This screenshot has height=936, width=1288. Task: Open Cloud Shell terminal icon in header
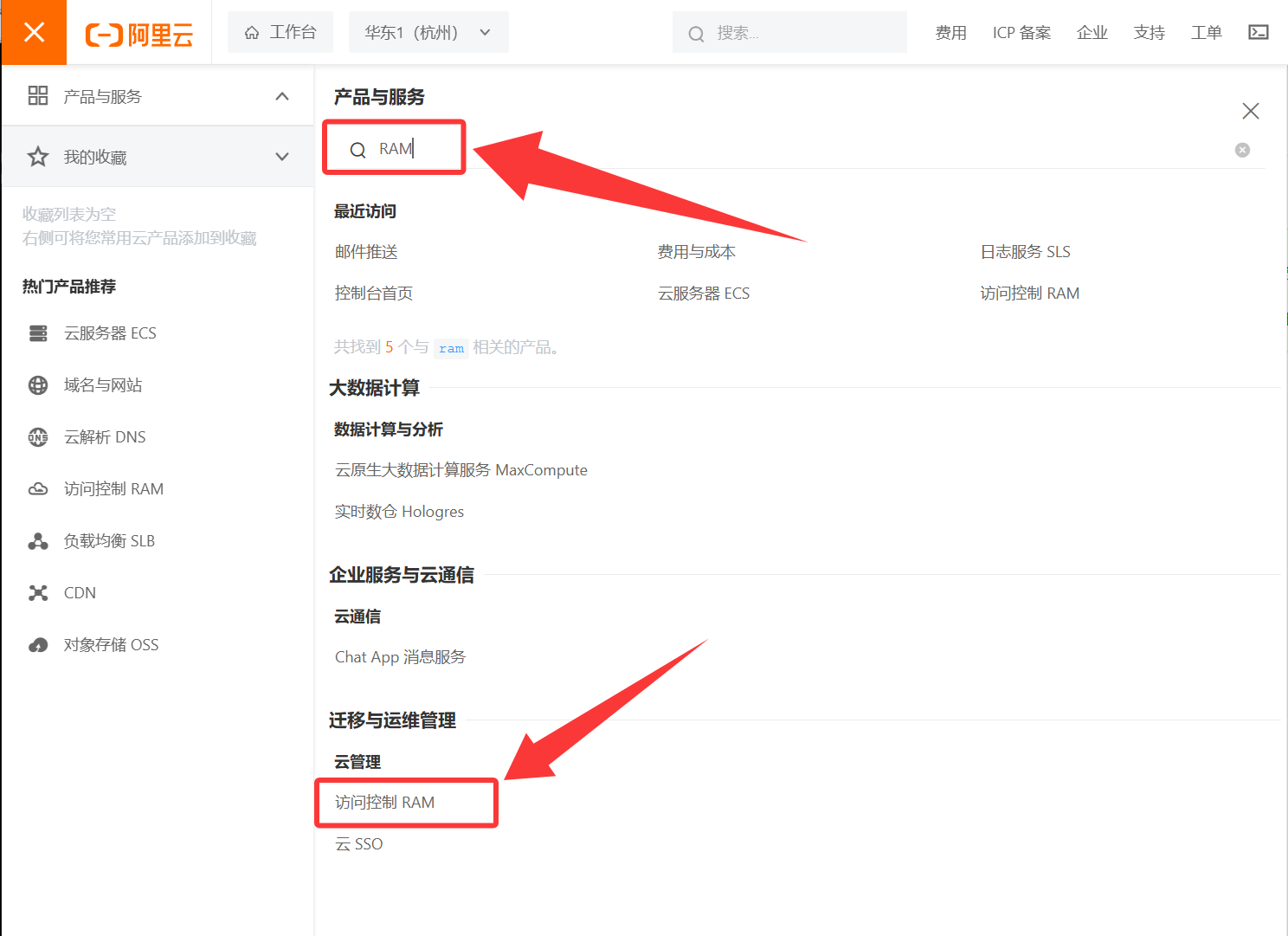point(1258,32)
